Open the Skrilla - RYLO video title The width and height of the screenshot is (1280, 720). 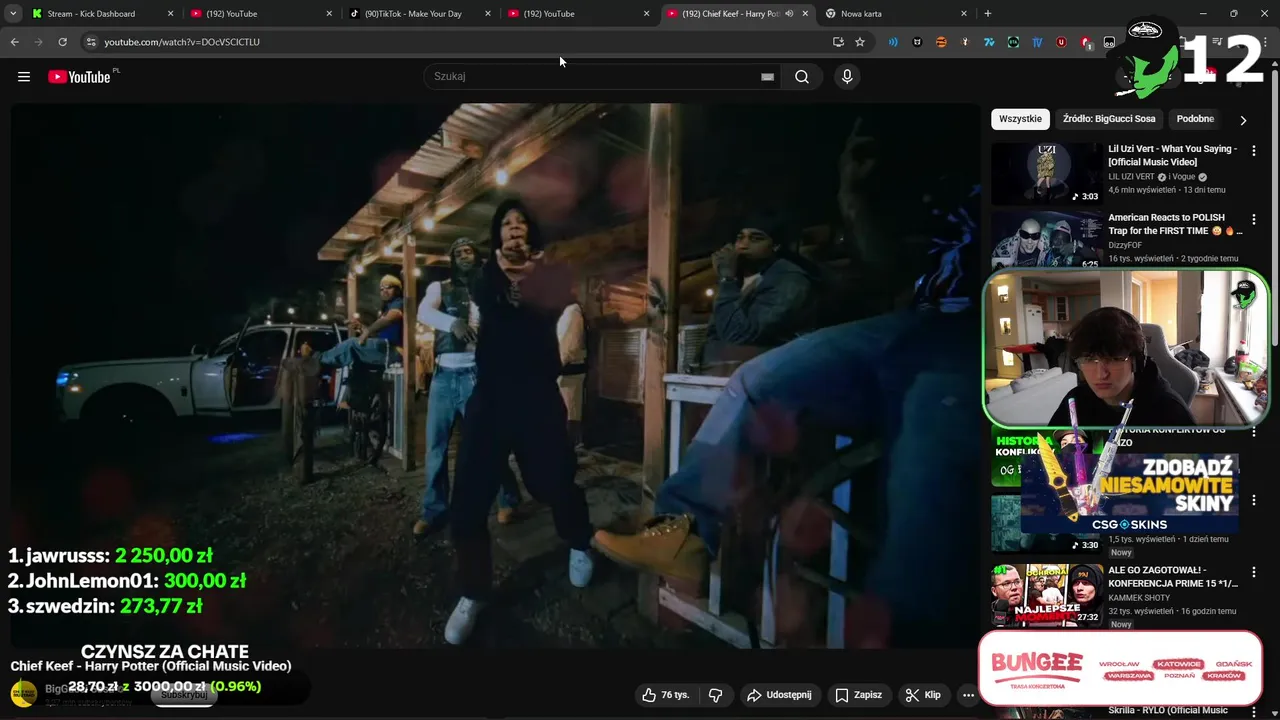(x=1168, y=711)
